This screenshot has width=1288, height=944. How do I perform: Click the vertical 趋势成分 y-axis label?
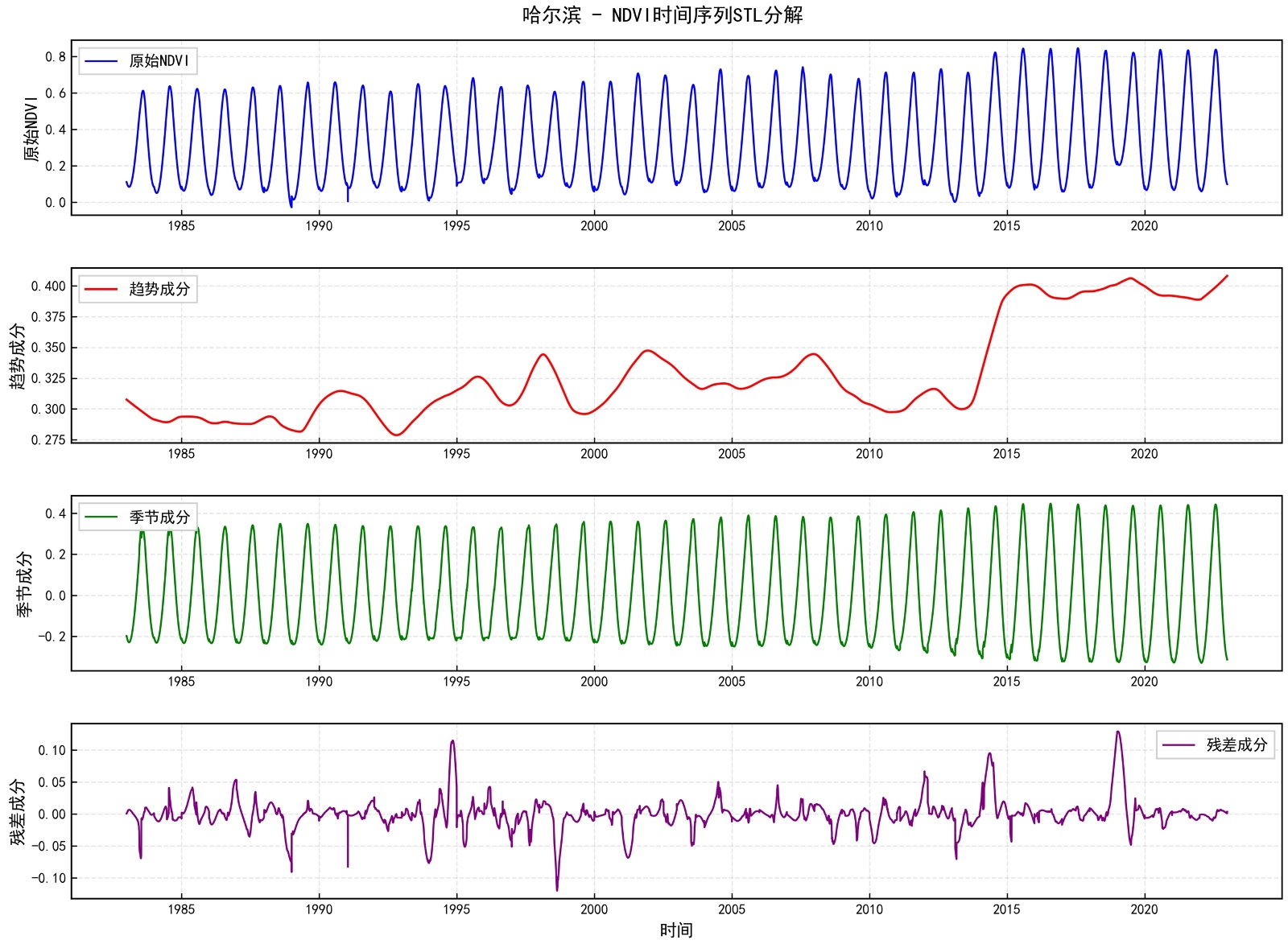[x=18, y=357]
